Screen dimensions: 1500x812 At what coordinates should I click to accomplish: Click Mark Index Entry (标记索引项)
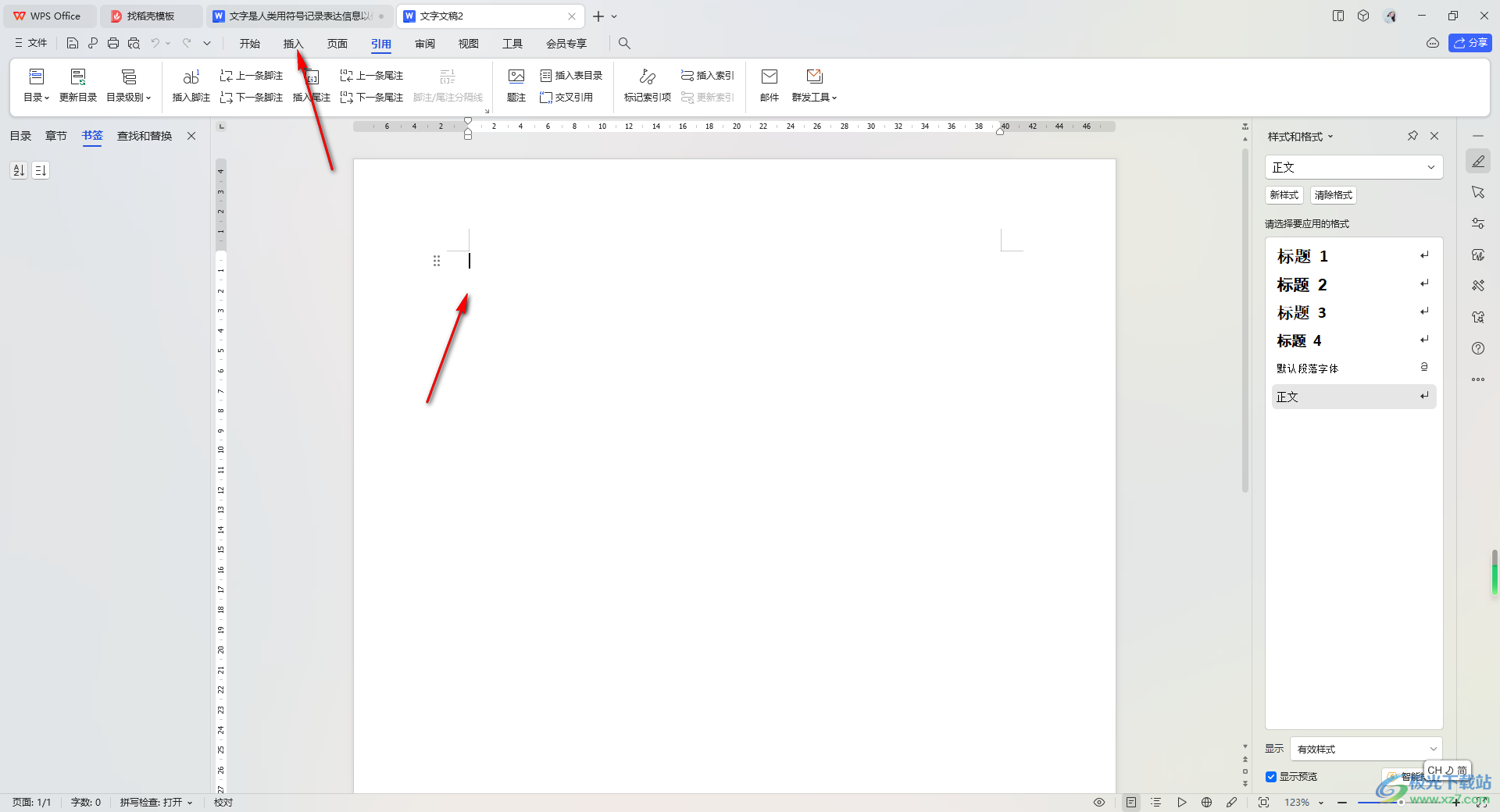point(648,86)
